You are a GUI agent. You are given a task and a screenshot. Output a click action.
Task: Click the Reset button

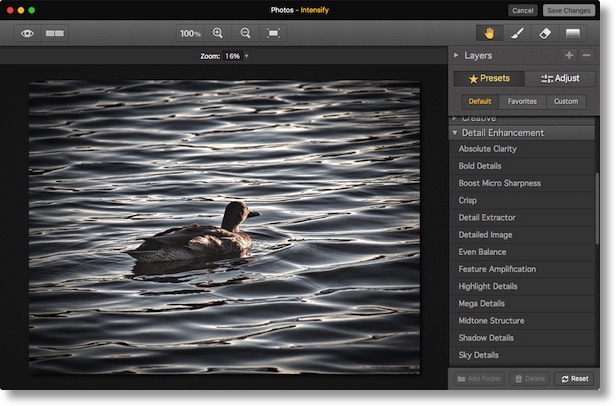[x=573, y=379]
